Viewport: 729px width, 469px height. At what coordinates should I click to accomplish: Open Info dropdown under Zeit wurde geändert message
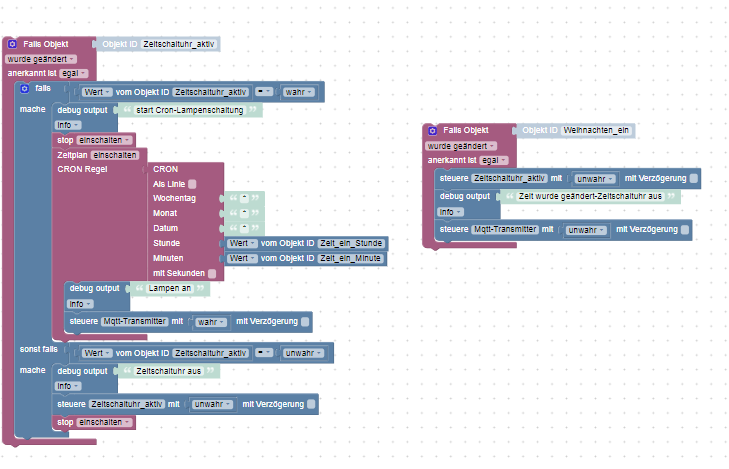450,212
